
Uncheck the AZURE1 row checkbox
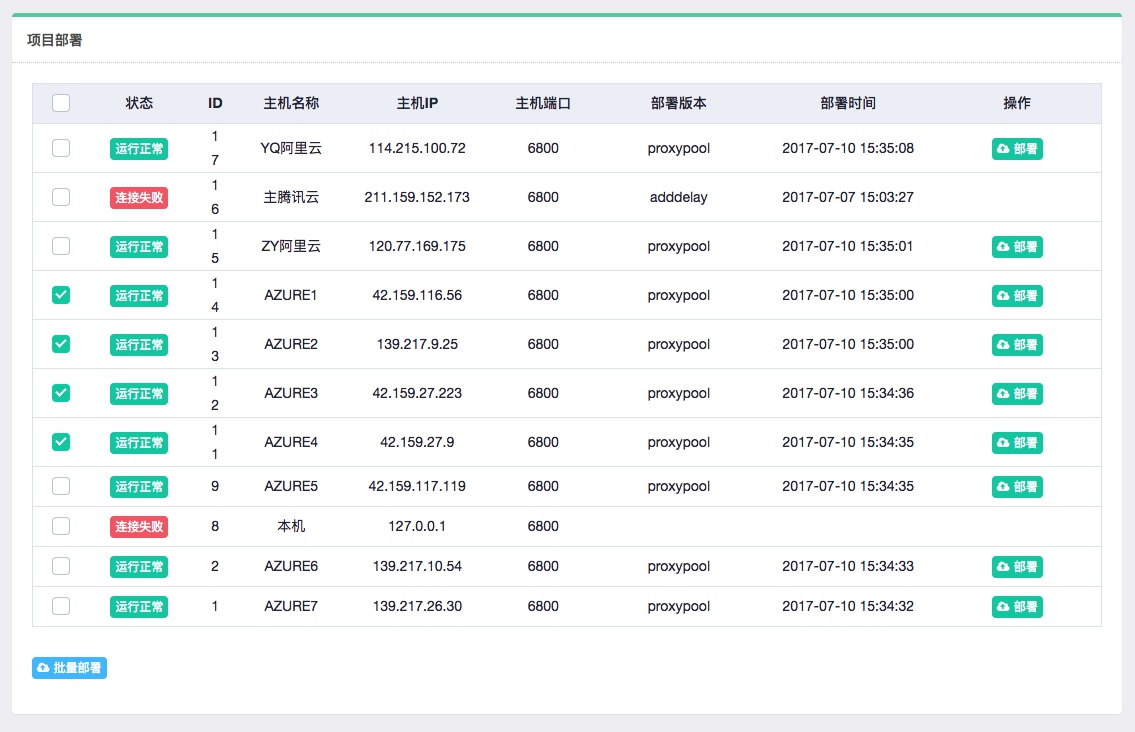pyautogui.click(x=61, y=295)
